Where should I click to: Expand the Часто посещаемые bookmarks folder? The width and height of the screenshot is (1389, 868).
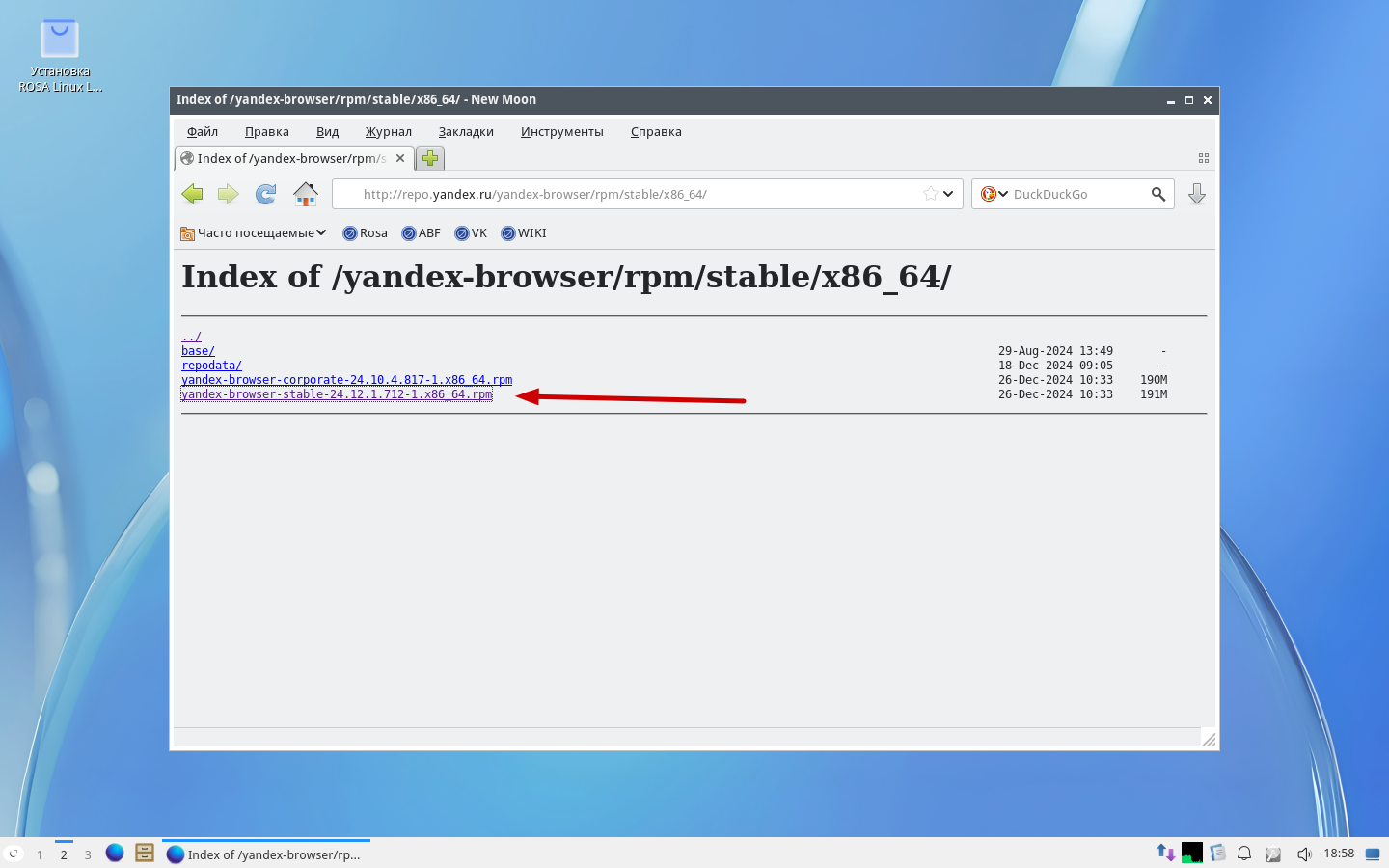[x=254, y=233]
